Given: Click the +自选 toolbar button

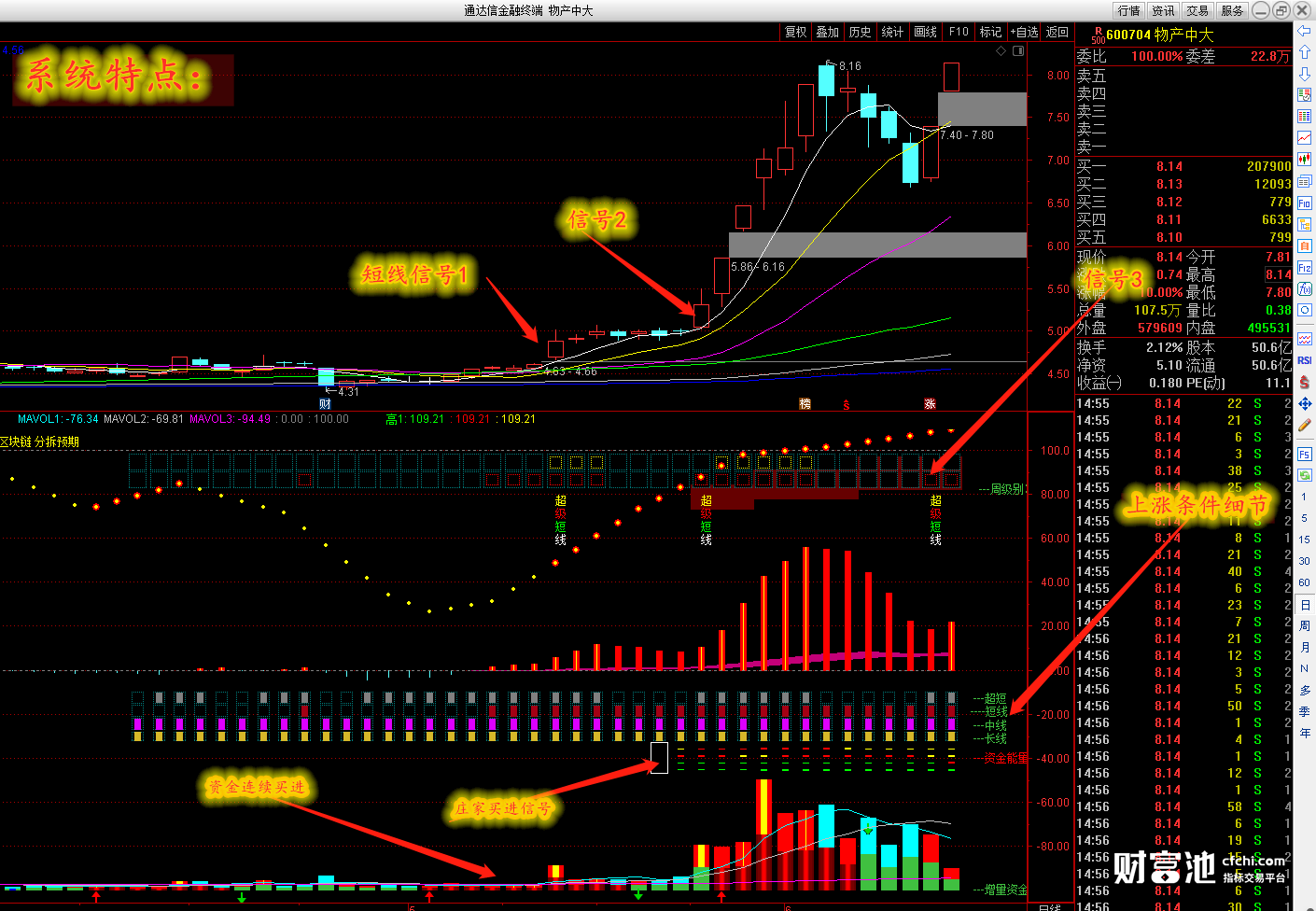Looking at the screenshot, I should [x=1024, y=32].
